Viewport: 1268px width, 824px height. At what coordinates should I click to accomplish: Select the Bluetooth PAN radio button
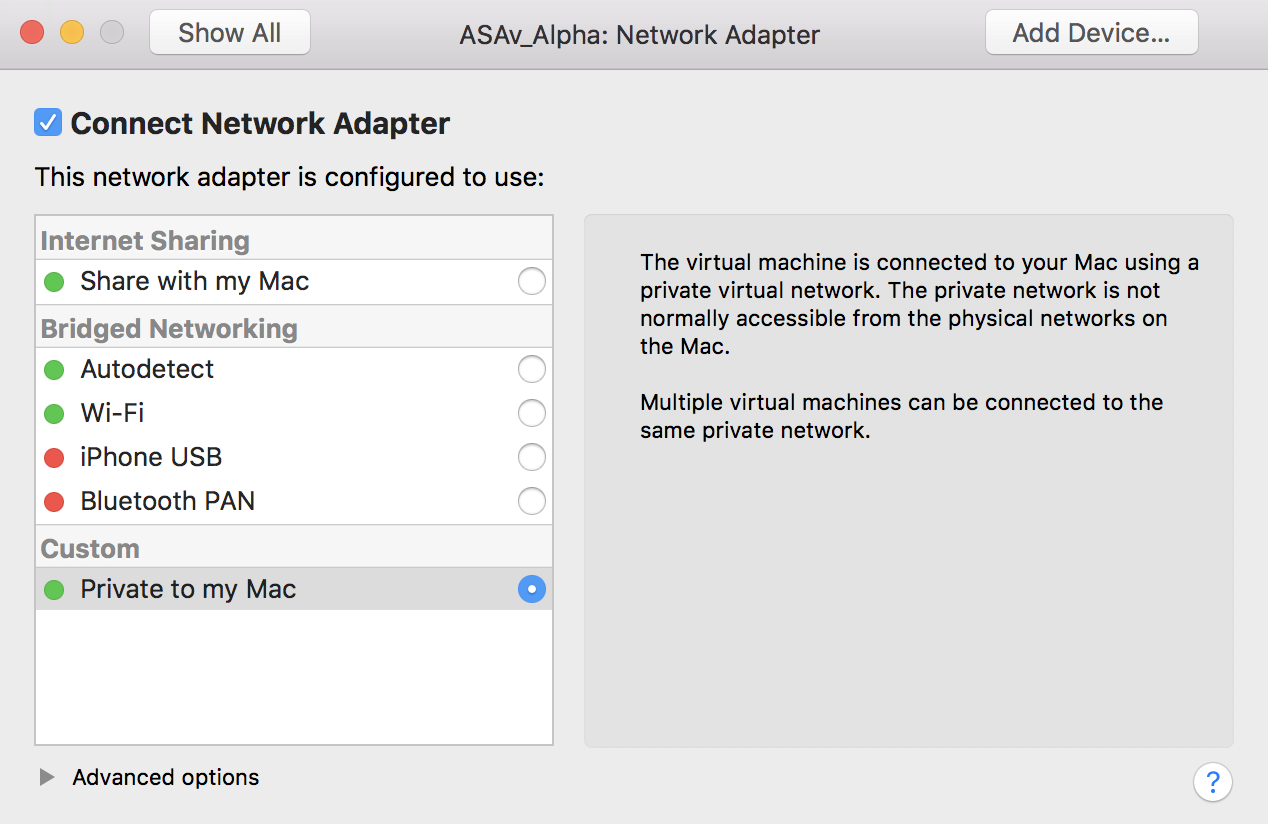point(532,501)
